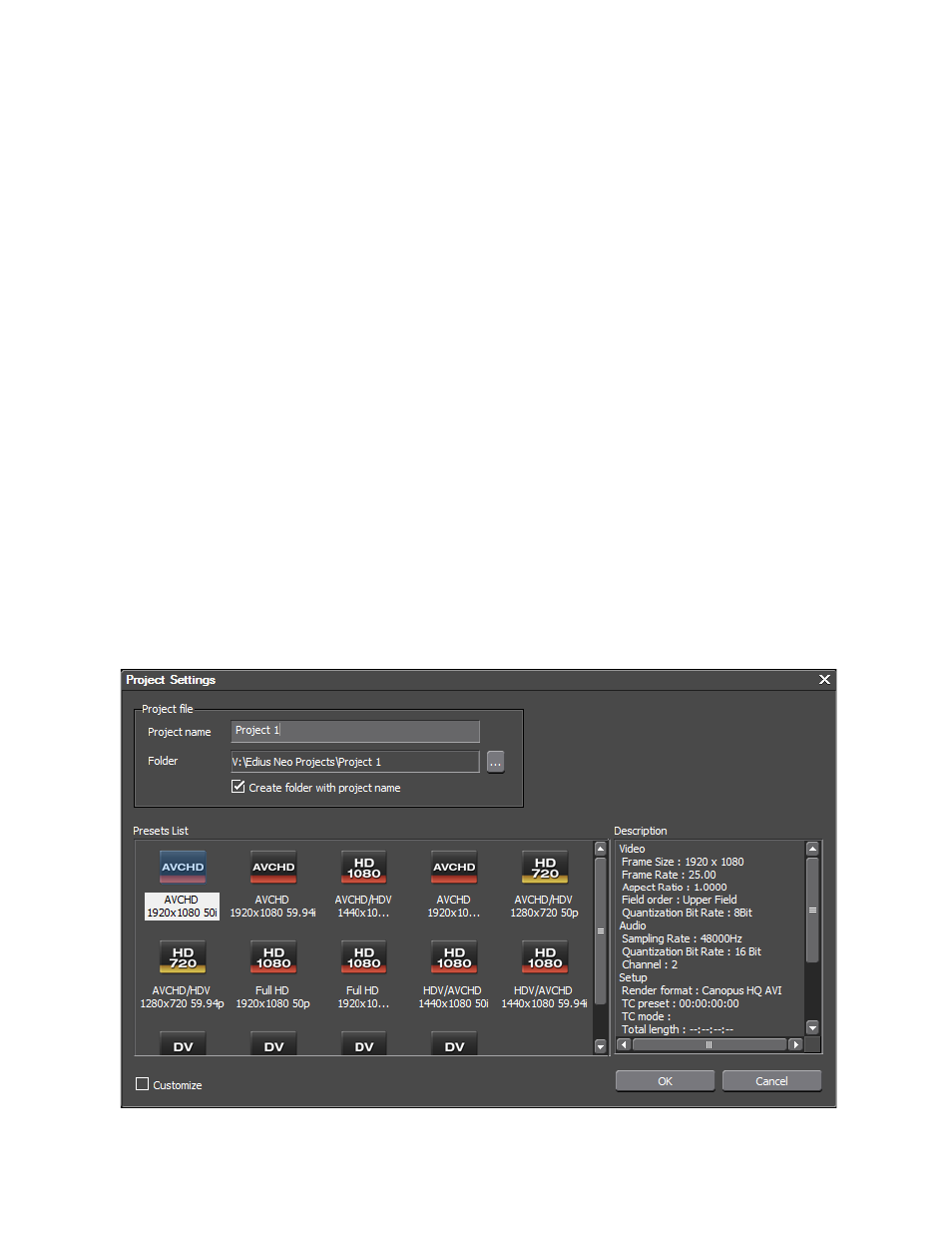
Task: Click the 'Field order : Upper Field' line
Action: pyautogui.click(x=680, y=900)
